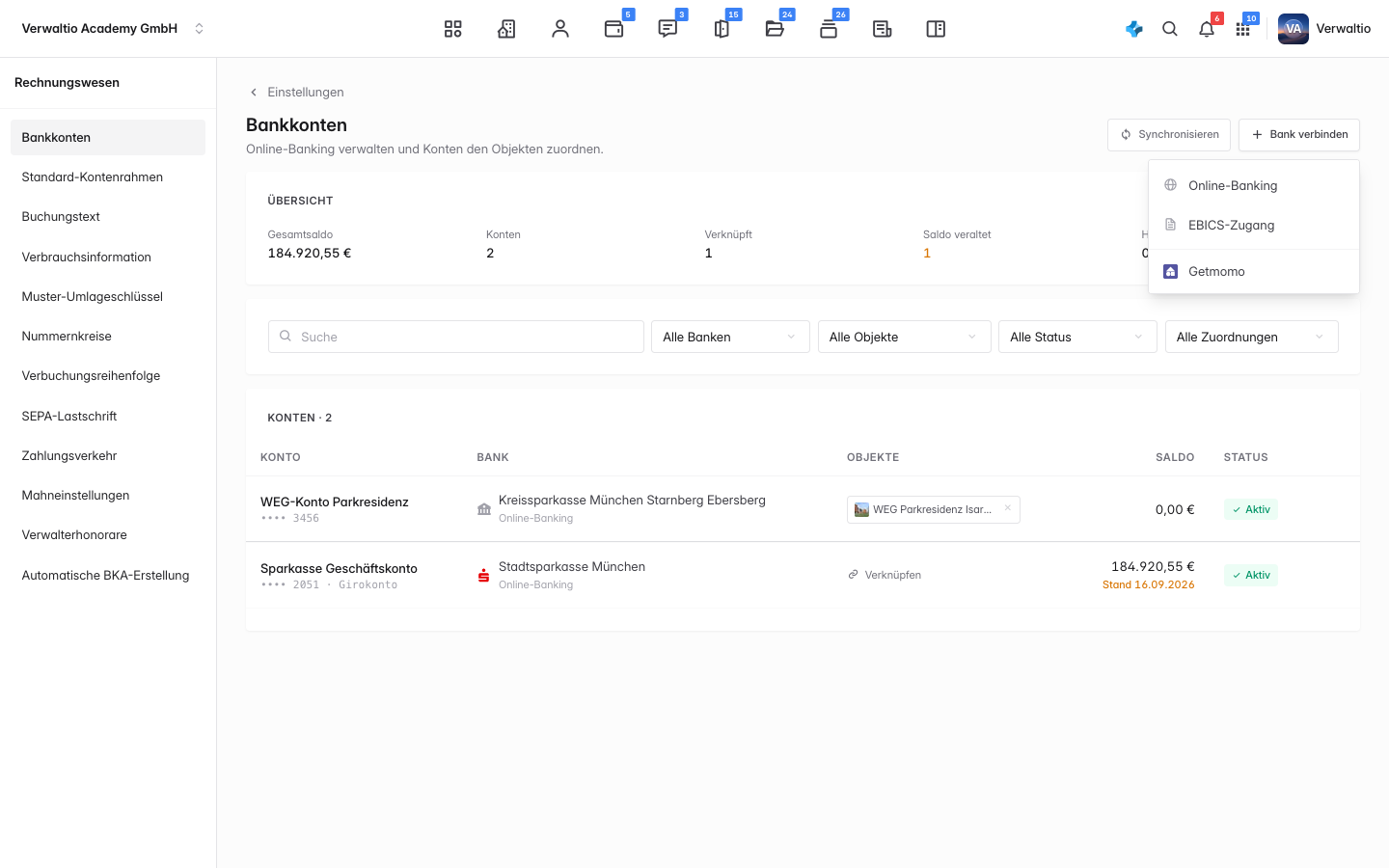Choose Getmomo from the menu
The image size is (1389, 868).
coord(1254,271)
